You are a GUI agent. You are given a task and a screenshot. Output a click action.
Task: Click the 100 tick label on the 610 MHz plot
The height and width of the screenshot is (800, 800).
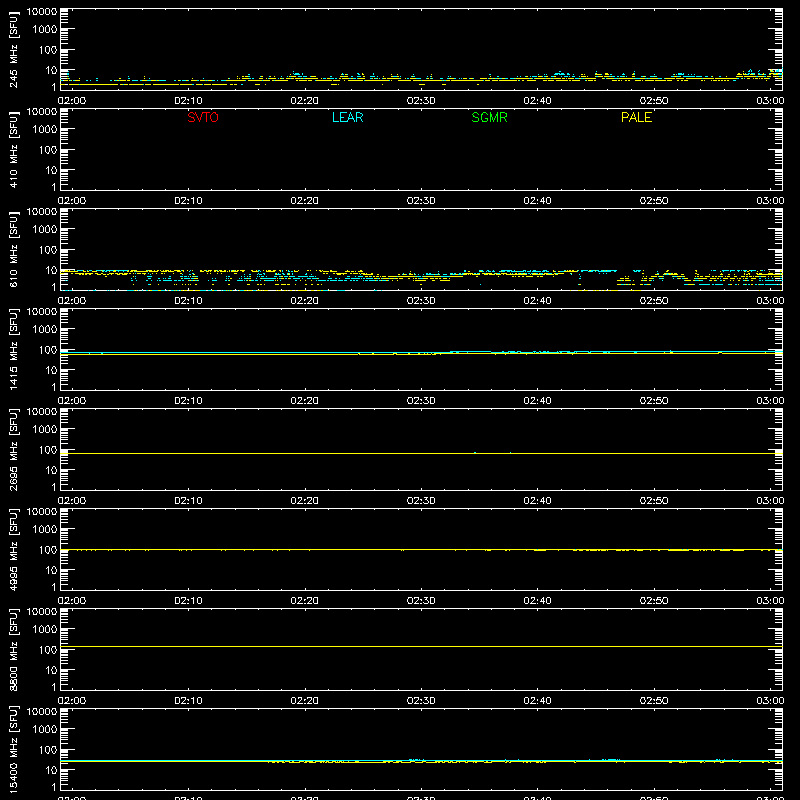point(48,250)
